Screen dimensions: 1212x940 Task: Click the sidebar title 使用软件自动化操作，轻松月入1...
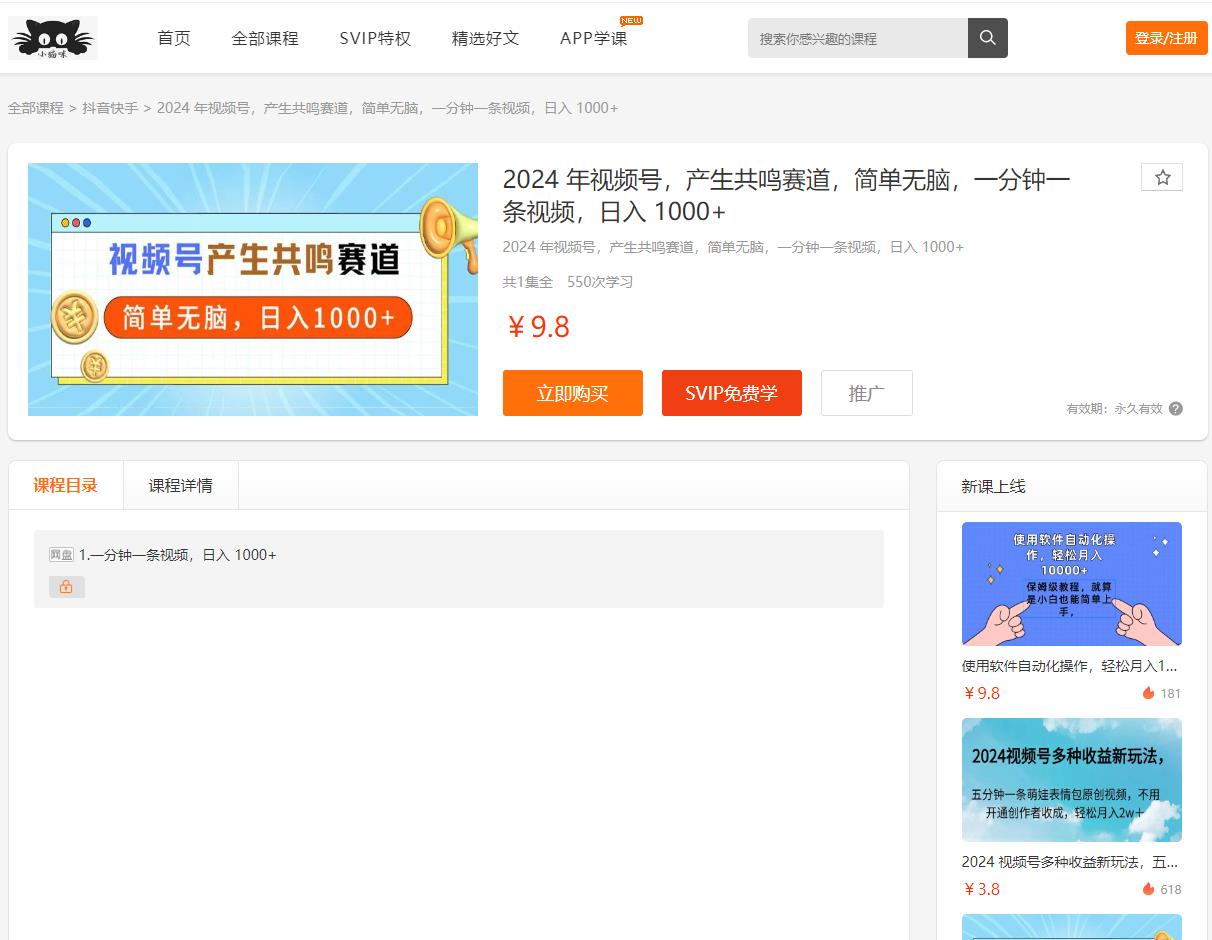[x=1070, y=665]
